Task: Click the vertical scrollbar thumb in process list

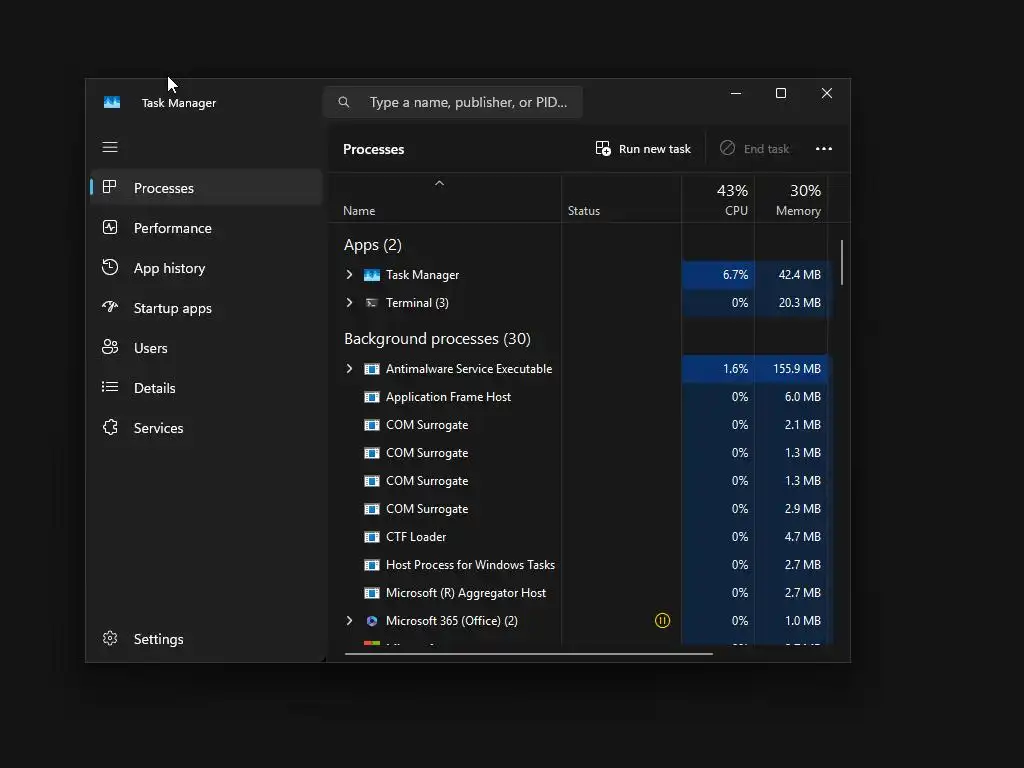Action: point(842,263)
